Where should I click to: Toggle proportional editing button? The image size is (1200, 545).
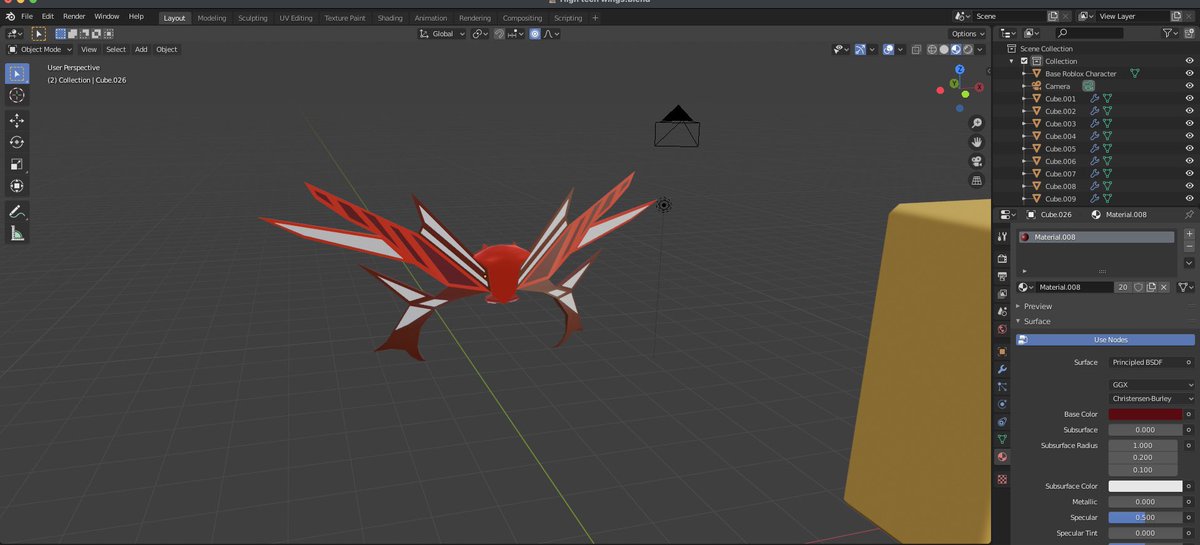(535, 34)
